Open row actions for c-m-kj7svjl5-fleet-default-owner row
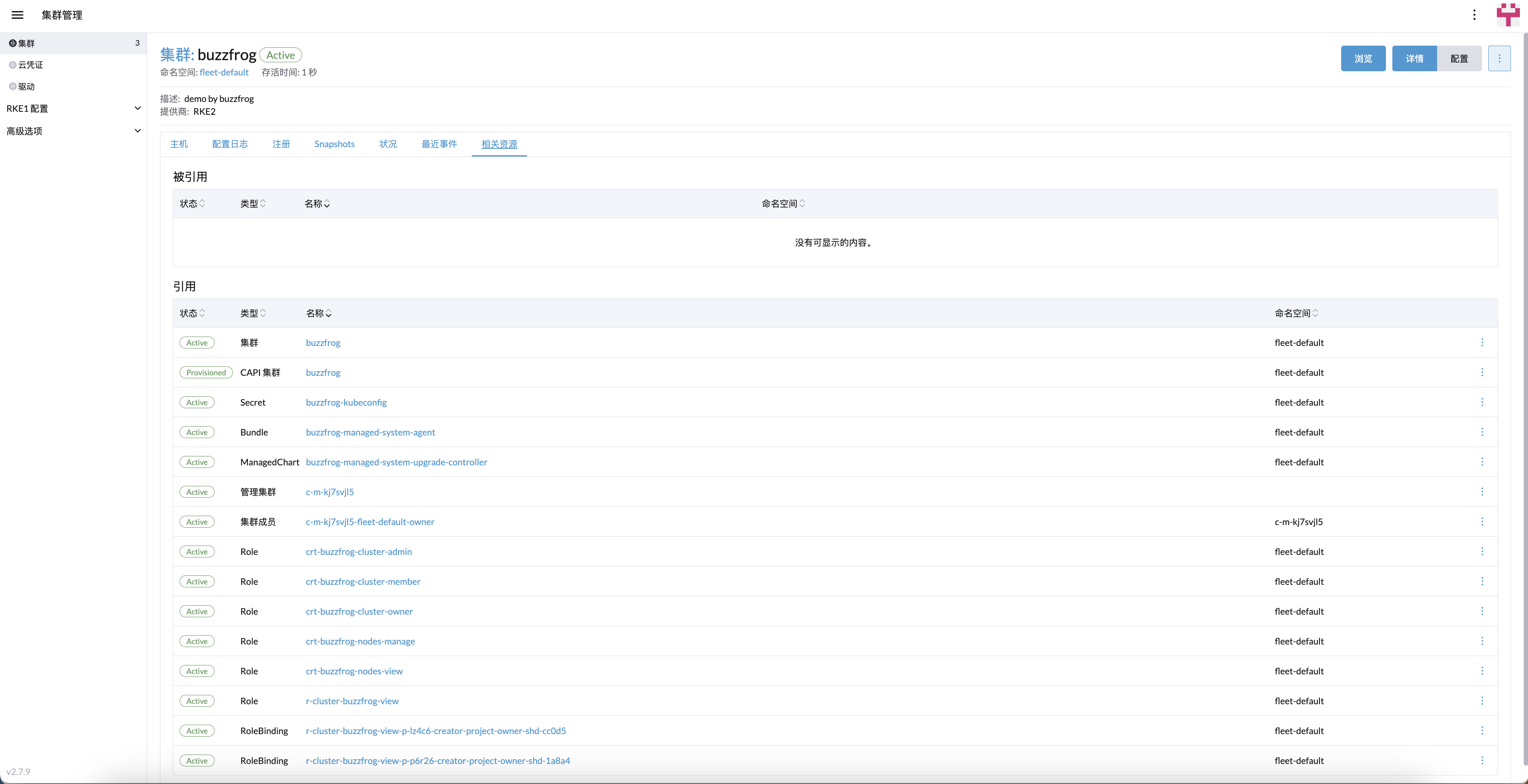The height and width of the screenshot is (784, 1528). click(1482, 521)
